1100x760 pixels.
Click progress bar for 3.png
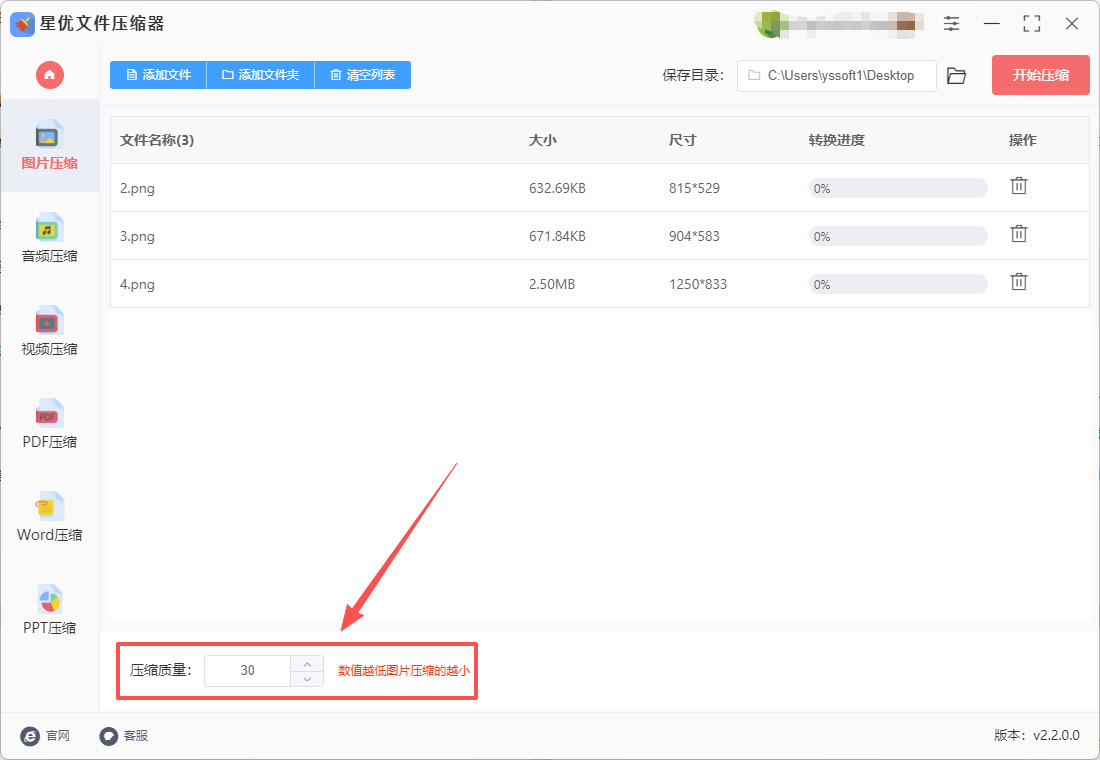click(x=898, y=236)
